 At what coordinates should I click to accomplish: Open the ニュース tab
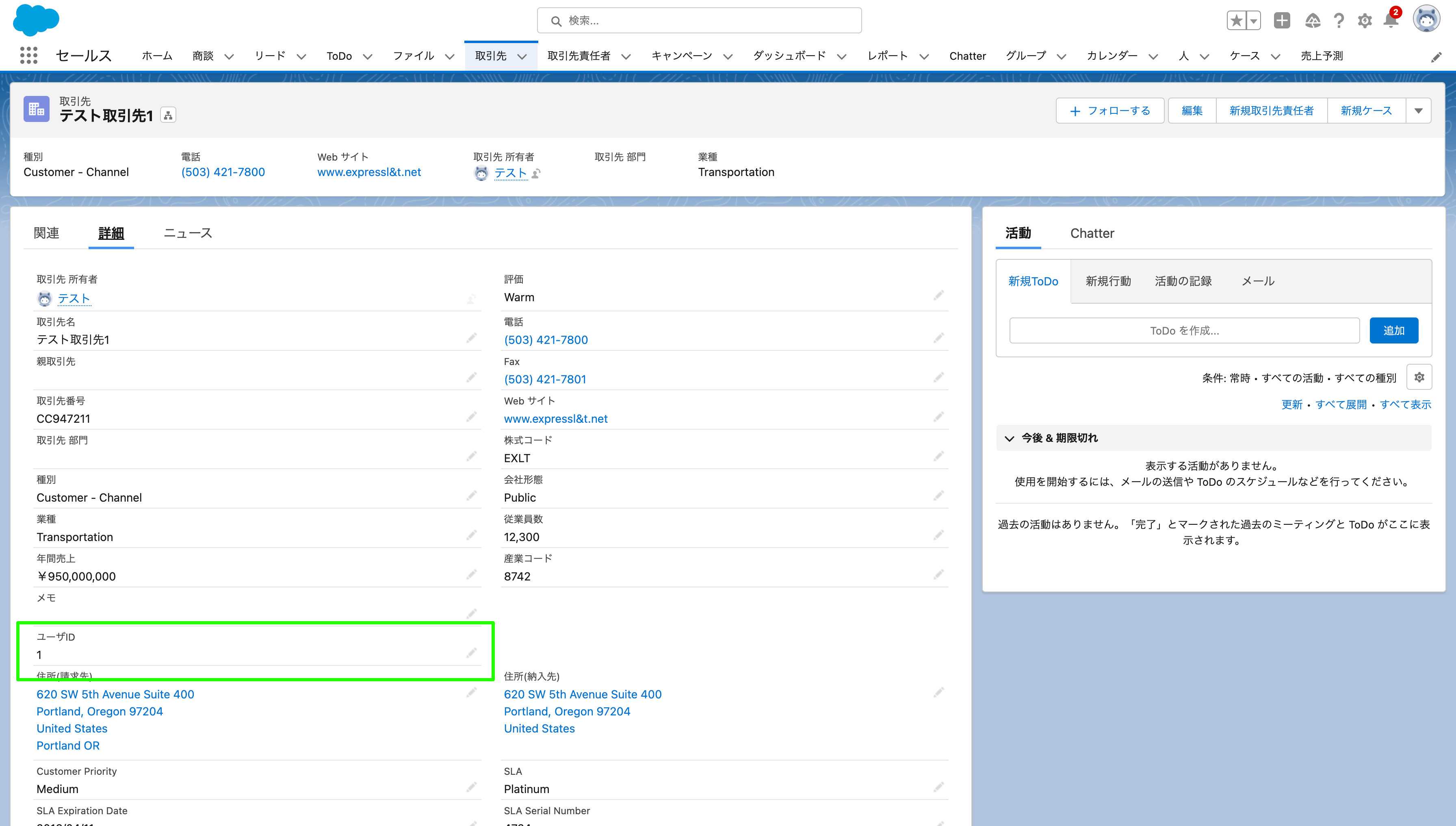coord(187,233)
